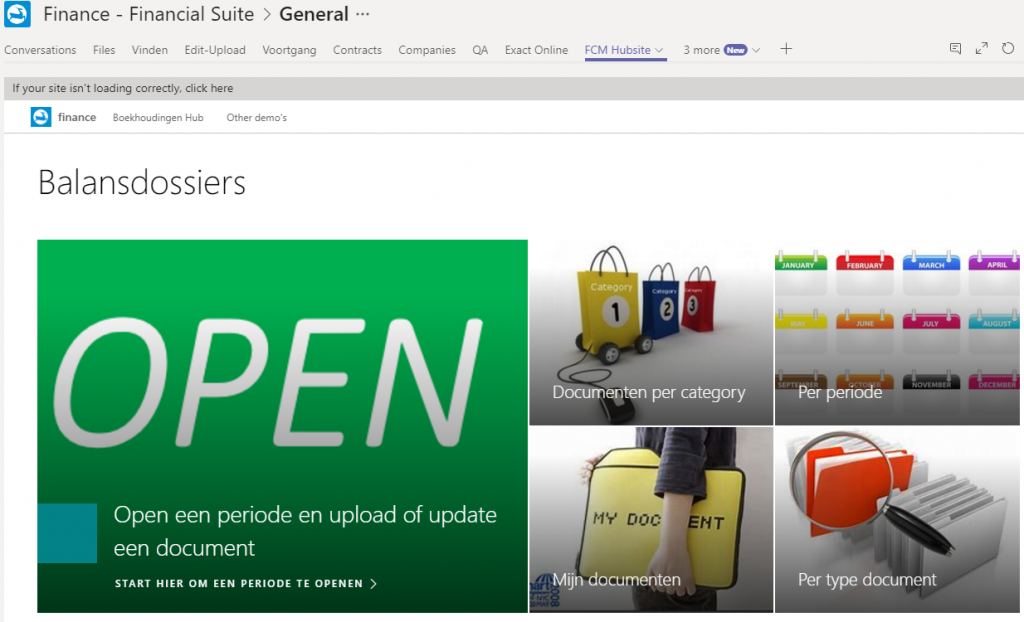Viewport: 1024px width, 622px height.
Task: Add a new tab with plus icon
Action: point(786,49)
